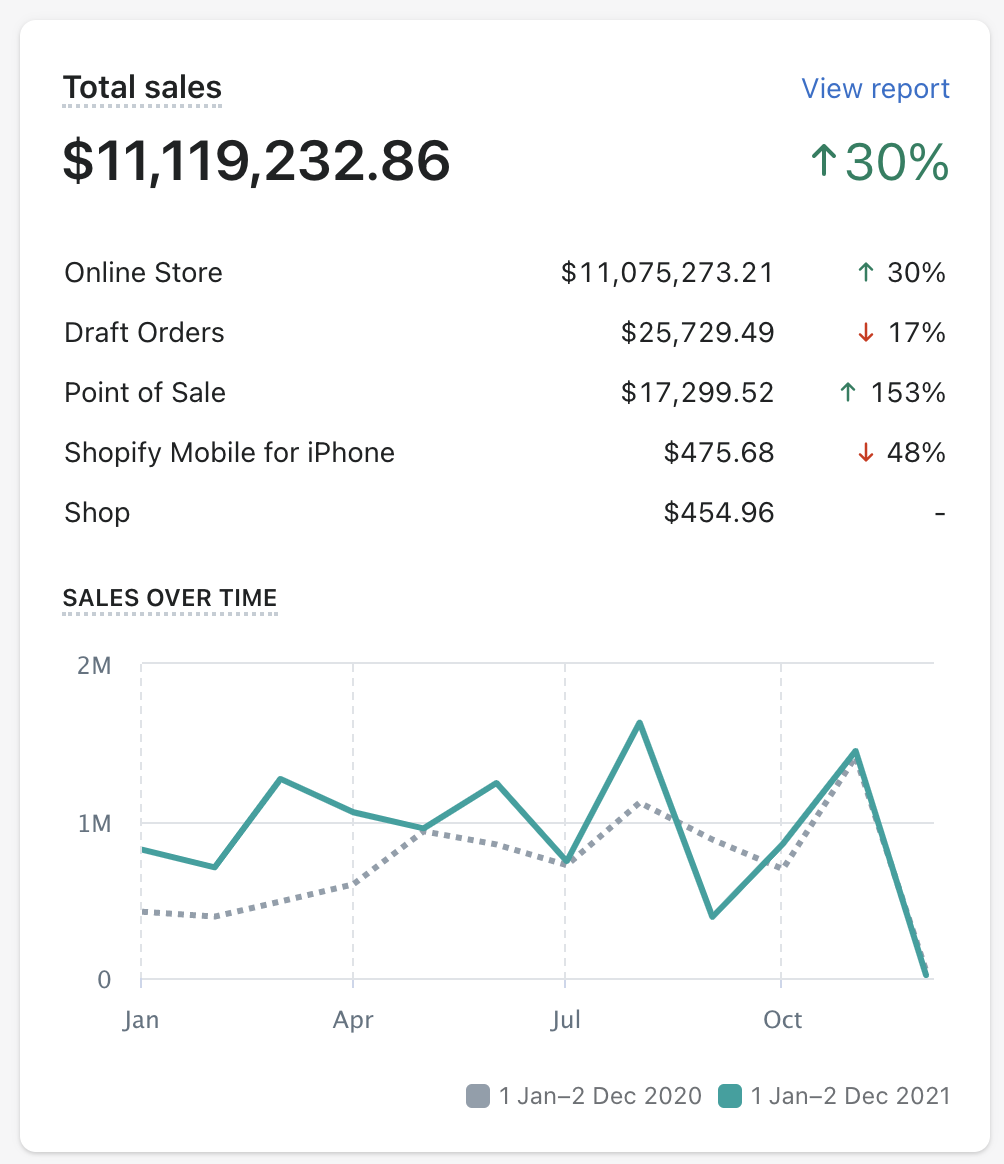Click the 1 Jan–2 Dec 2021 legend label
Screen dimensions: 1004x1164
tap(850, 1096)
